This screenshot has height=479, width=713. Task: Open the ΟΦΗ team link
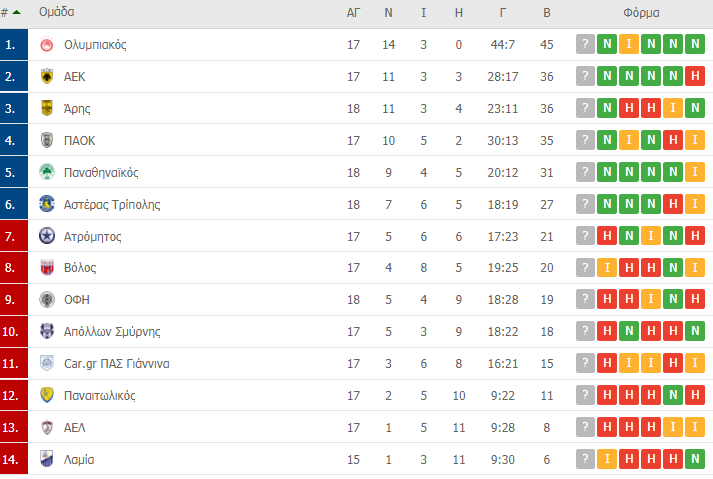click(76, 300)
